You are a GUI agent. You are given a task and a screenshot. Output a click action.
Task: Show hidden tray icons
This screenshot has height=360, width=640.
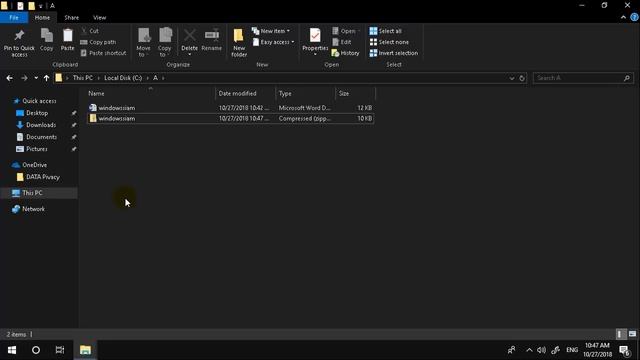click(x=529, y=350)
